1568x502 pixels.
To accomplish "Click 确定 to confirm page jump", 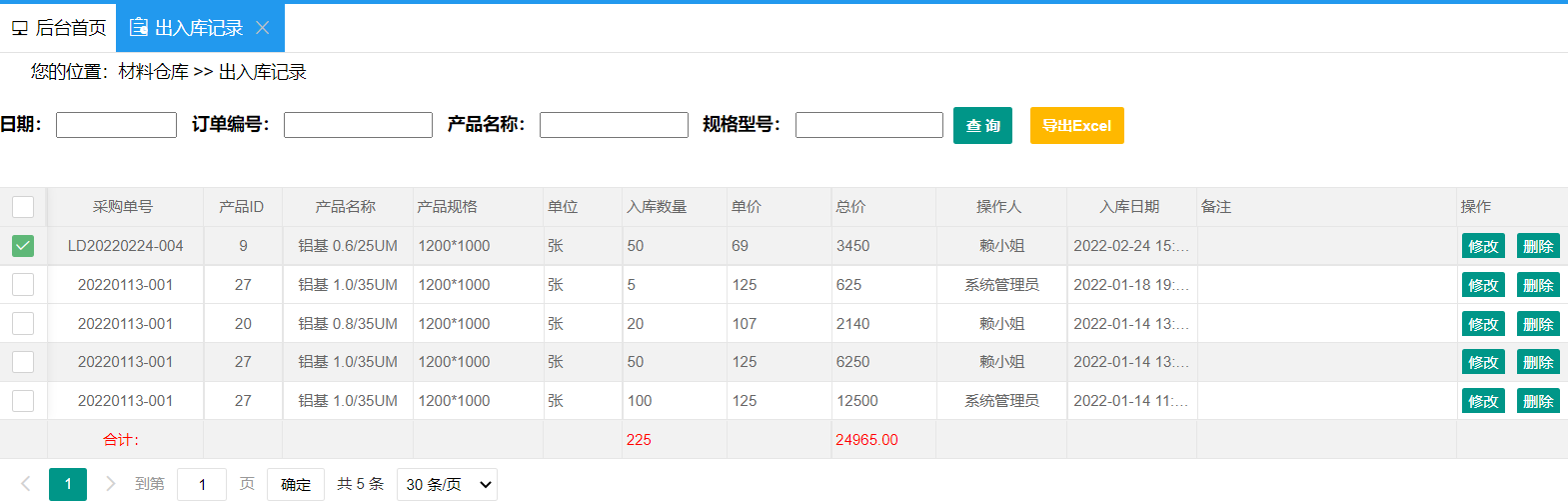I will click(x=295, y=484).
